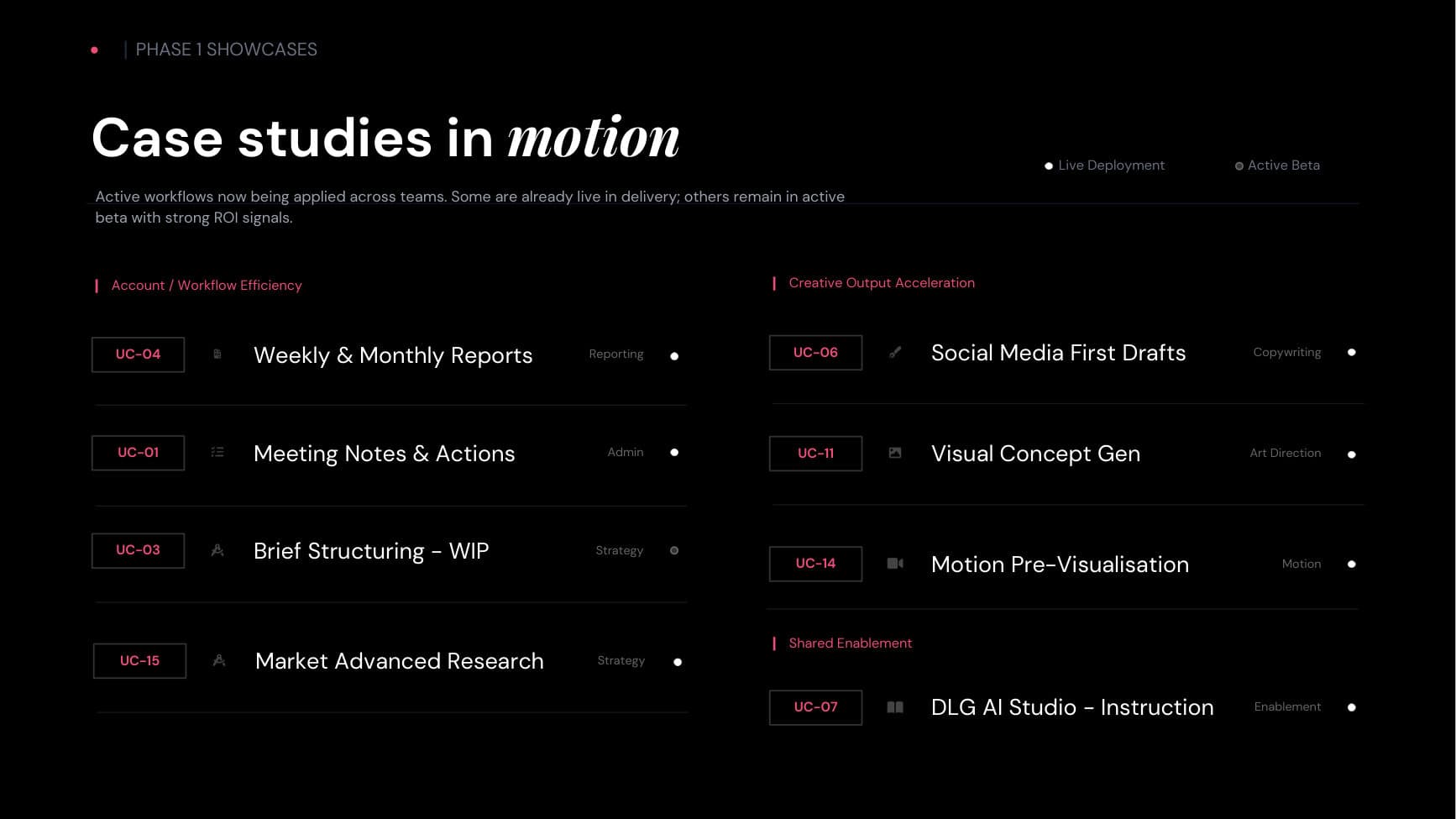
Task: Click the checklist icon next to Meeting Notes & Actions
Action: tap(217, 452)
